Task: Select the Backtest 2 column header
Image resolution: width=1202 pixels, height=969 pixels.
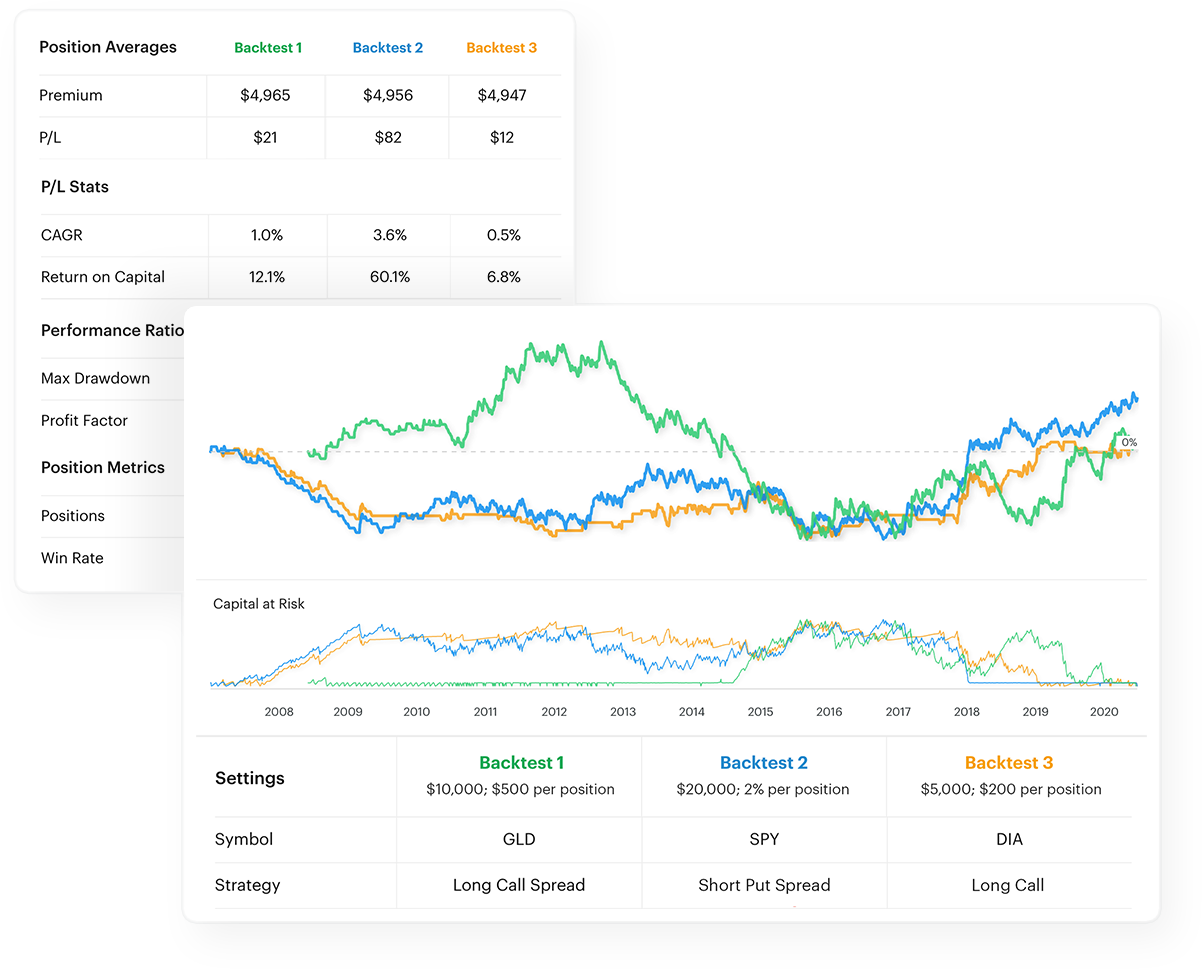Action: pos(388,47)
